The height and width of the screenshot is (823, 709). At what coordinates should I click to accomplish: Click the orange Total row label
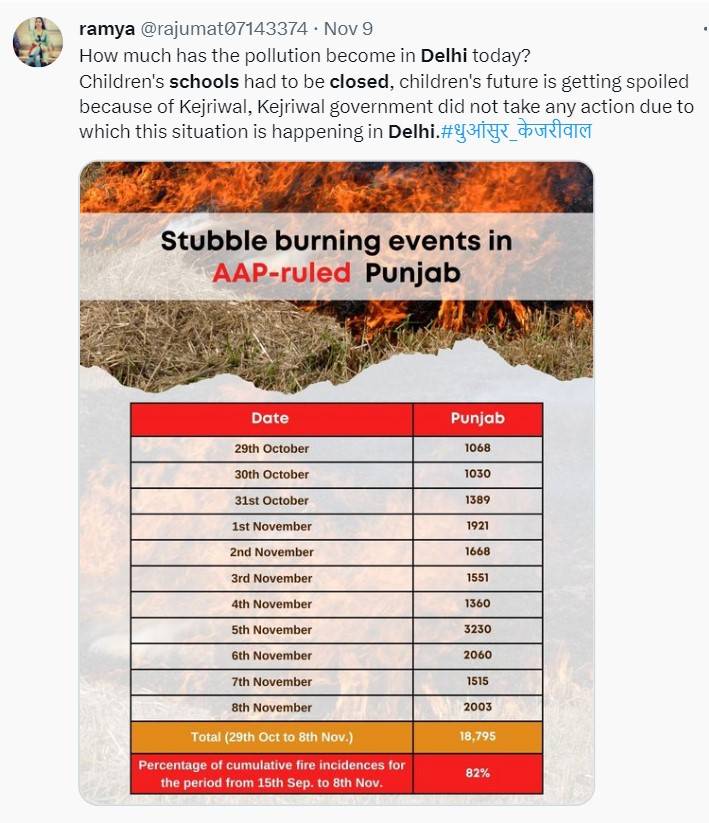[x=271, y=738]
